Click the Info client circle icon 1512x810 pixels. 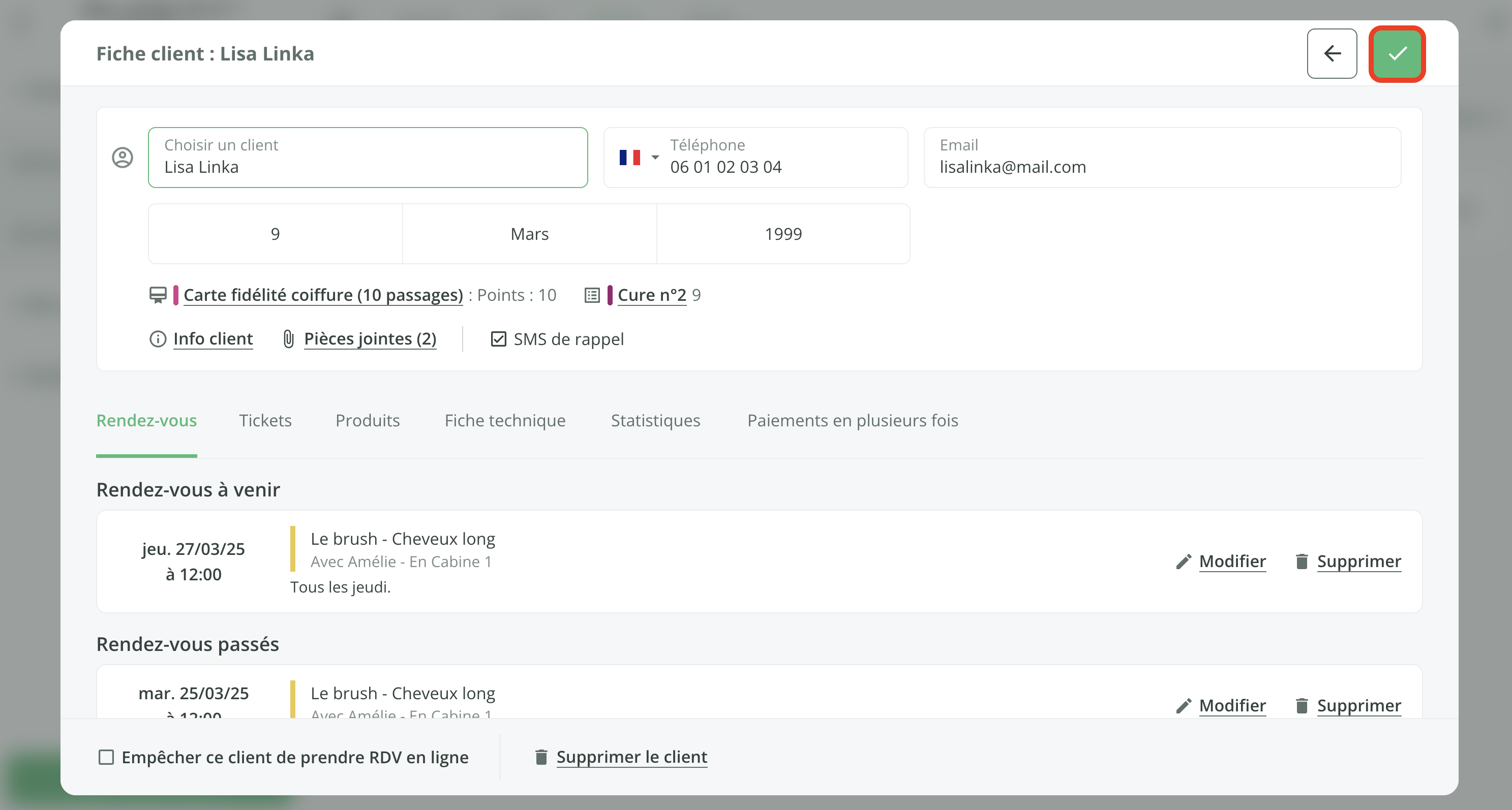pyautogui.click(x=157, y=339)
